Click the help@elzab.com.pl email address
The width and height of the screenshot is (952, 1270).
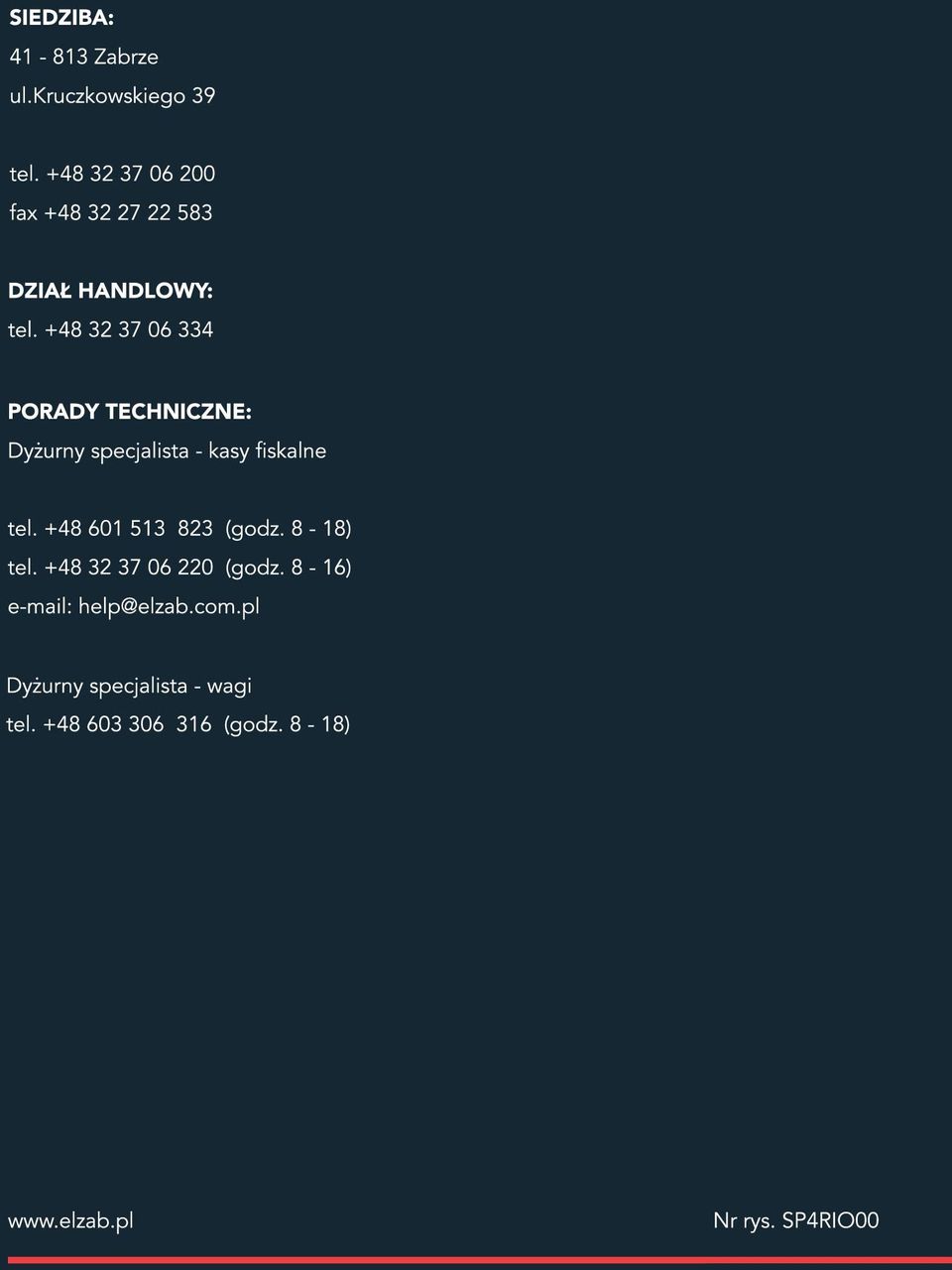169,605
